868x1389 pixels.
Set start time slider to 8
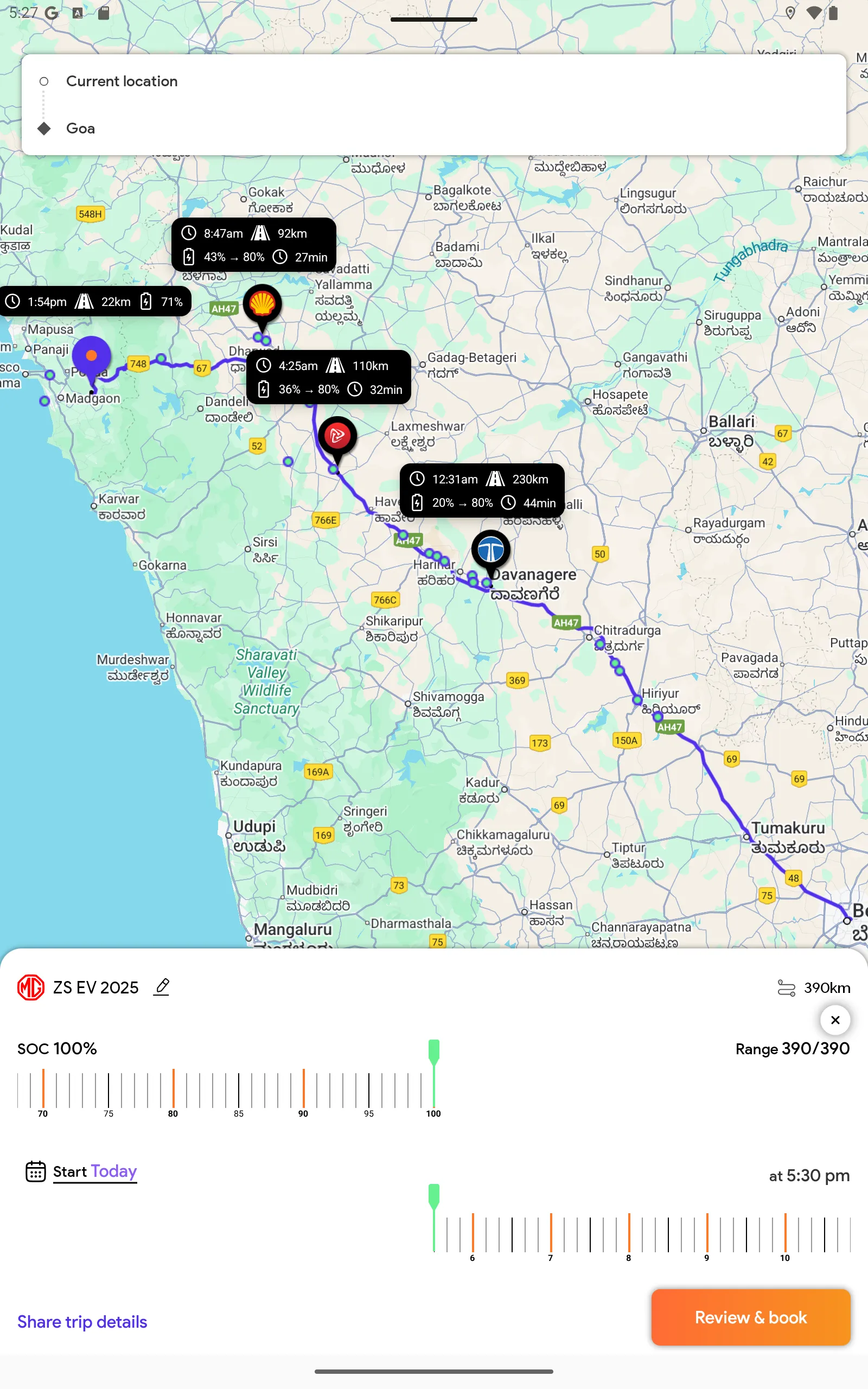(x=629, y=1233)
